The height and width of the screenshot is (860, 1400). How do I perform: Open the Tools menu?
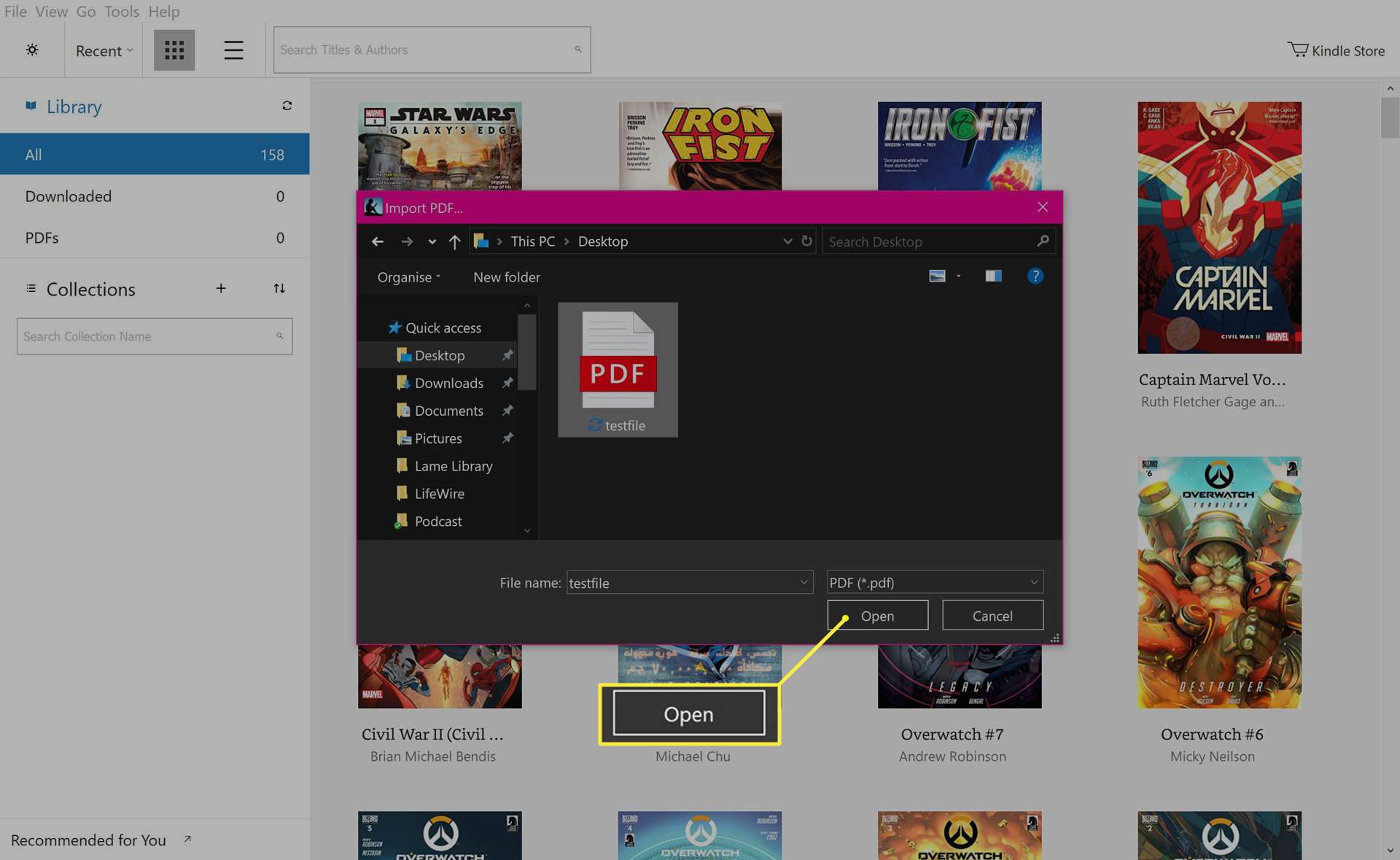click(x=121, y=12)
